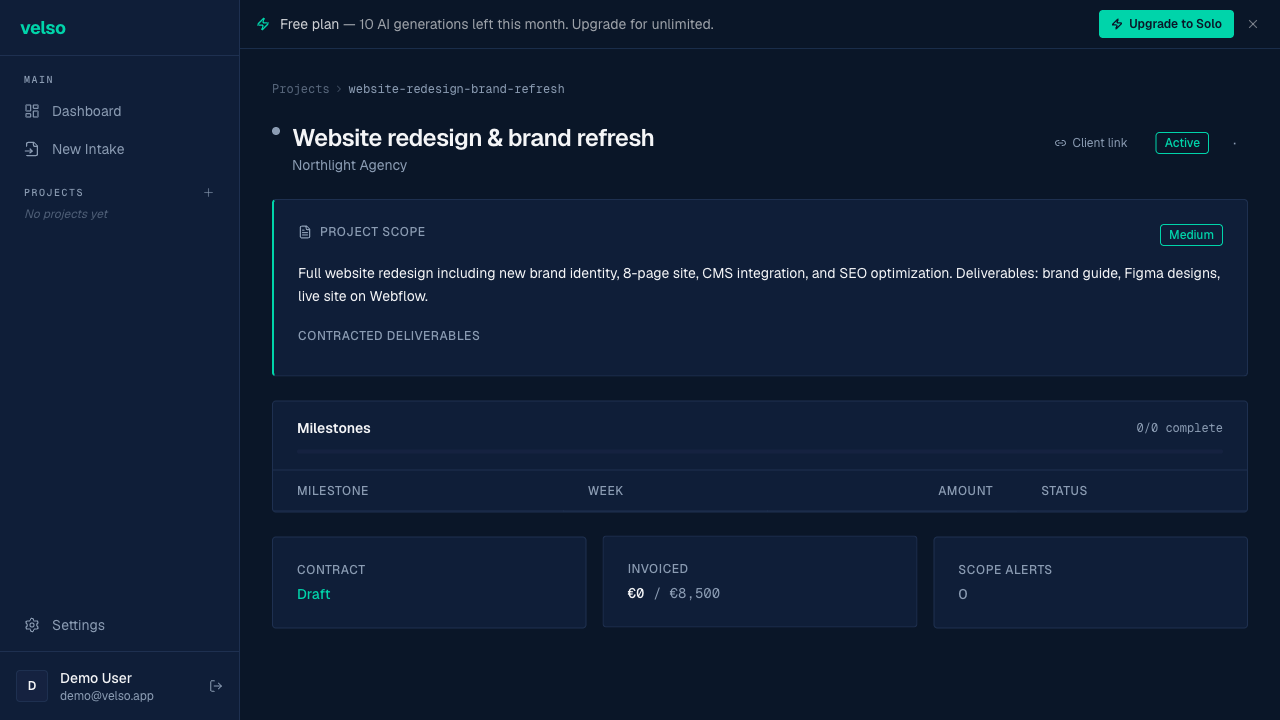The height and width of the screenshot is (720, 1280).
Task: Select New Intake from the sidebar
Action: point(88,148)
